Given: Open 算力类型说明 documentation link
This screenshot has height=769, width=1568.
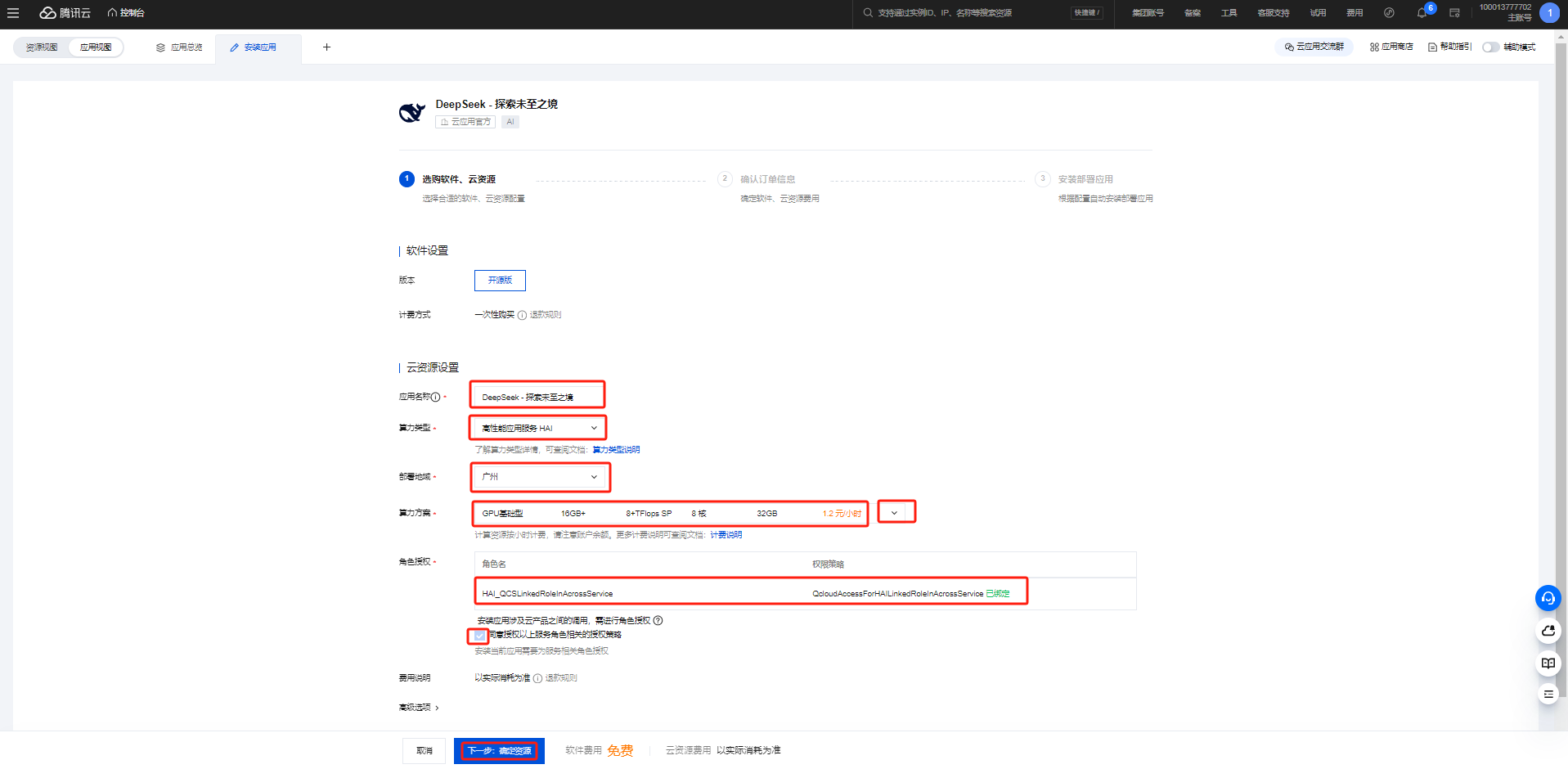Looking at the screenshot, I should (616, 450).
